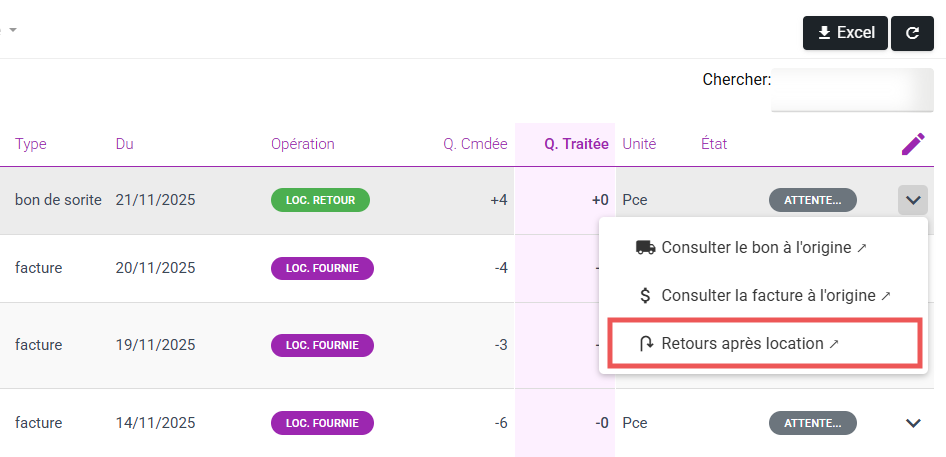Click the green LOC. RETOUR badge

coord(320,200)
